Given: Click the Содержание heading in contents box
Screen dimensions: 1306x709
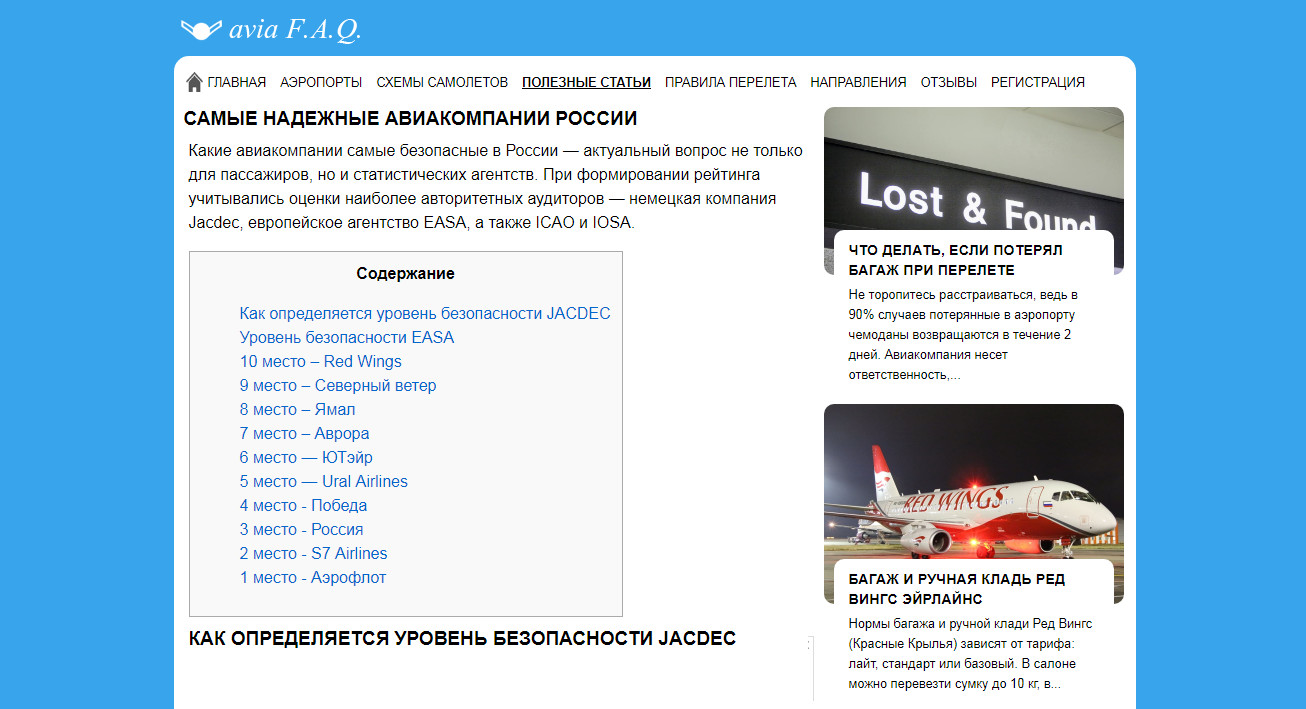Looking at the screenshot, I should pos(405,273).
